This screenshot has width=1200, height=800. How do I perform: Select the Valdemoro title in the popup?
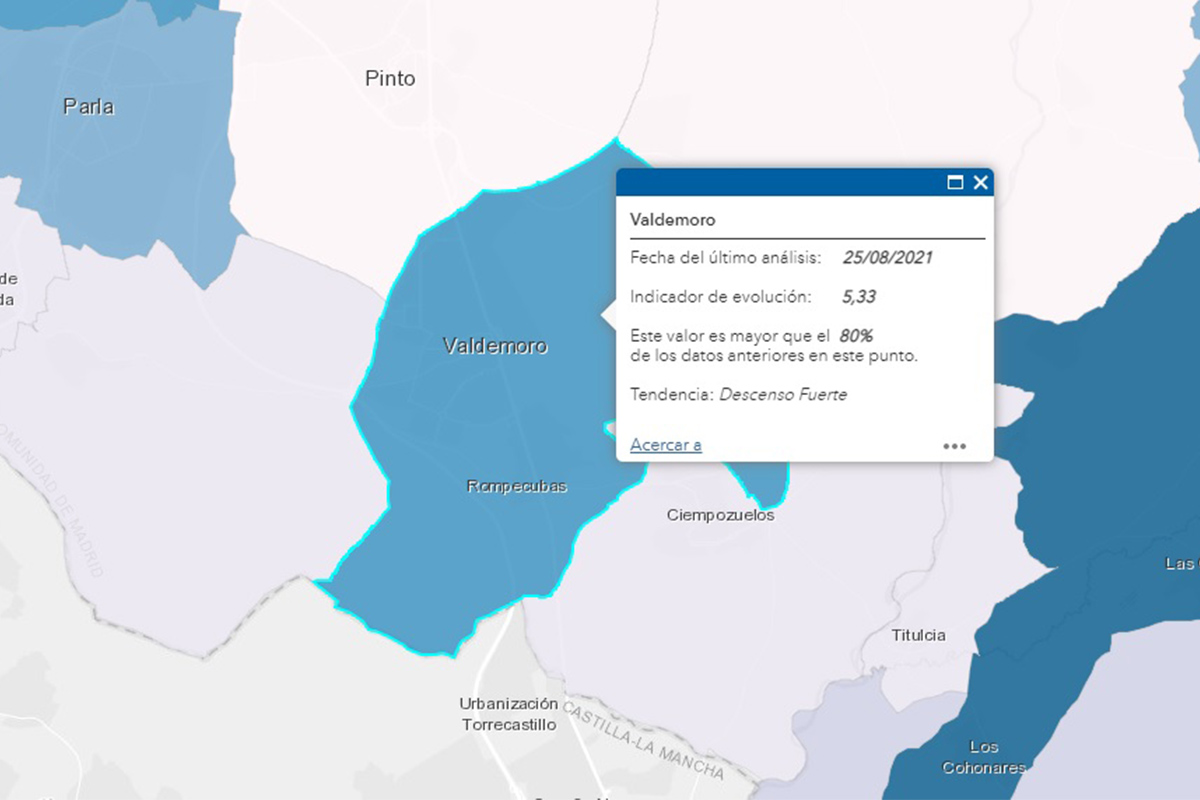coord(673,219)
